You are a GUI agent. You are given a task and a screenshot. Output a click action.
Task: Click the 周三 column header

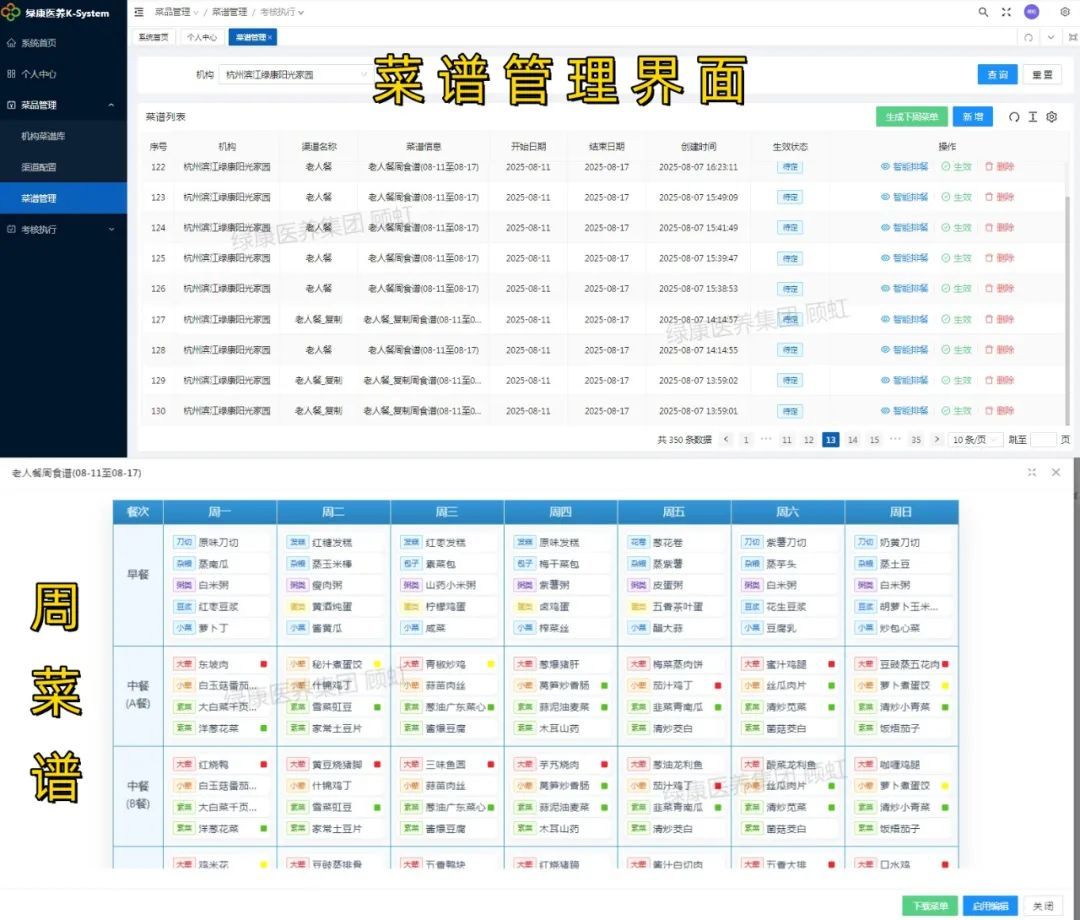pyautogui.click(x=447, y=512)
